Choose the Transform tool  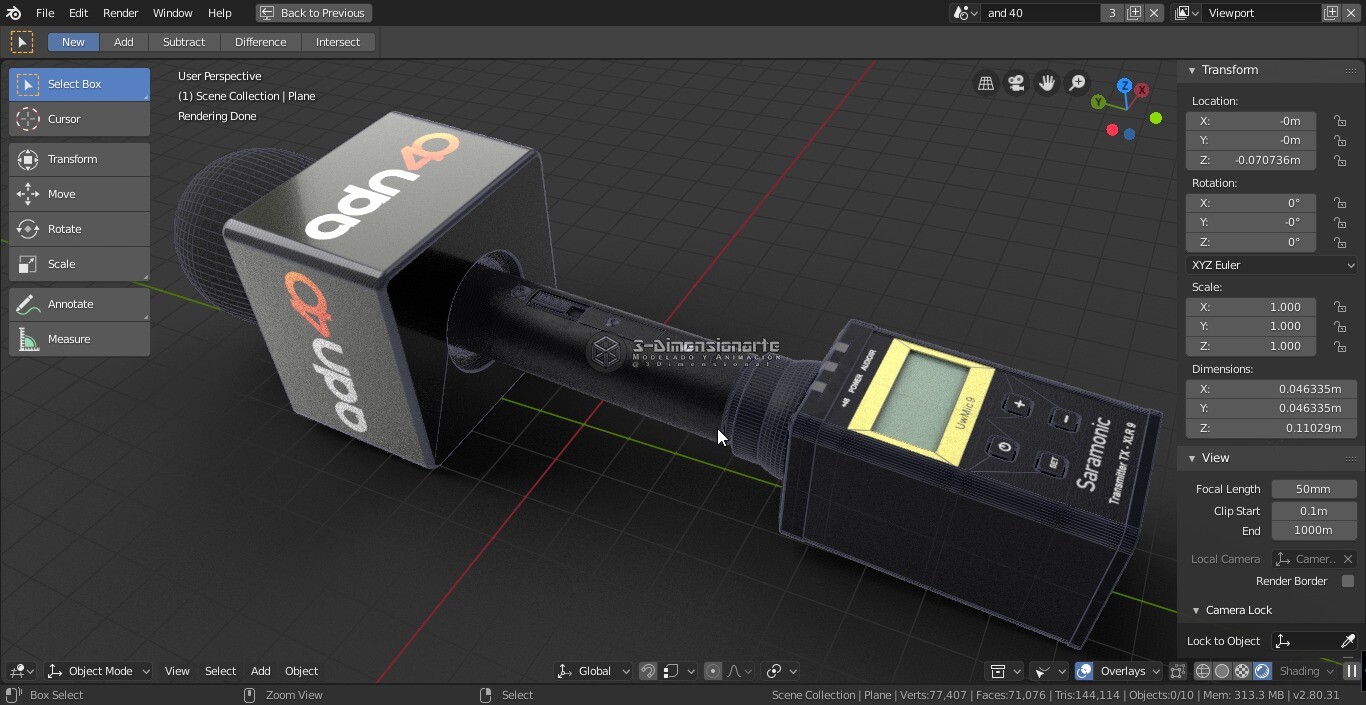coord(79,159)
